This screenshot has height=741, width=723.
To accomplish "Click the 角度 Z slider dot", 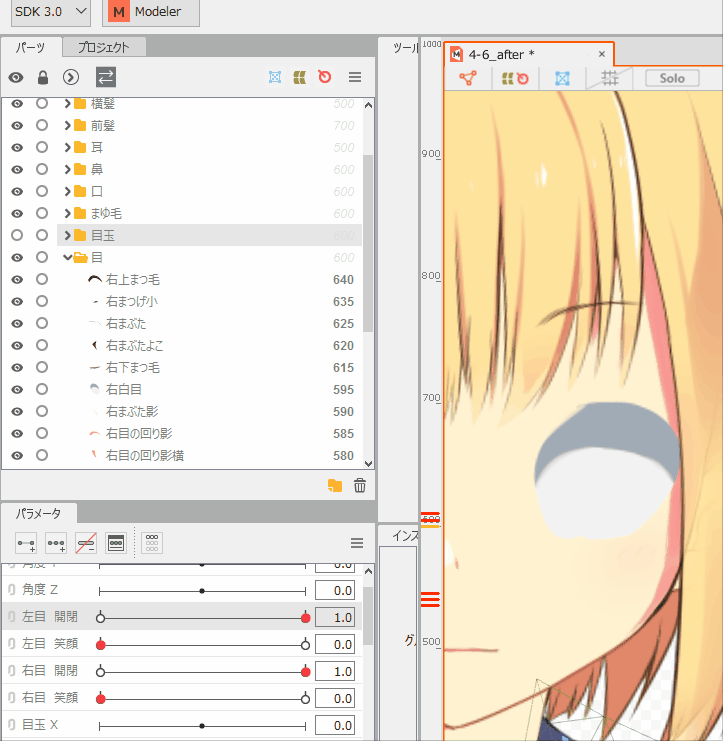I will click(202, 591).
